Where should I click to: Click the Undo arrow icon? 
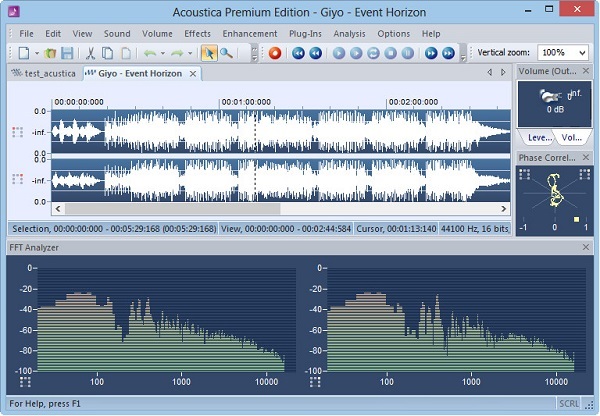click(149, 53)
